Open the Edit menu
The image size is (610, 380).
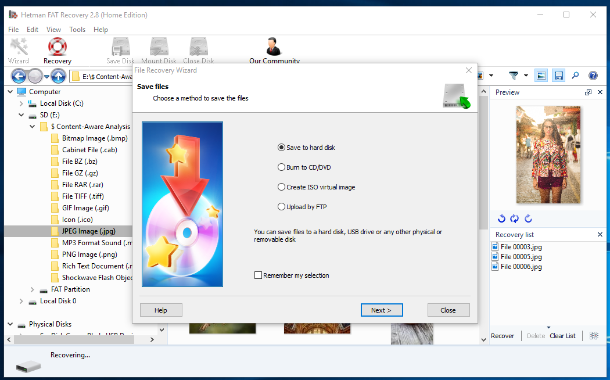pos(32,30)
